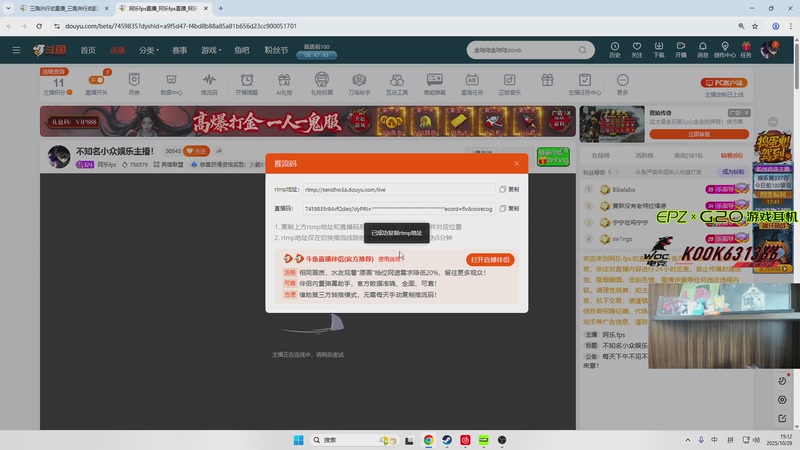Open Steam from the taskbar
Viewport: 800px width, 450px height.
(x=447, y=440)
